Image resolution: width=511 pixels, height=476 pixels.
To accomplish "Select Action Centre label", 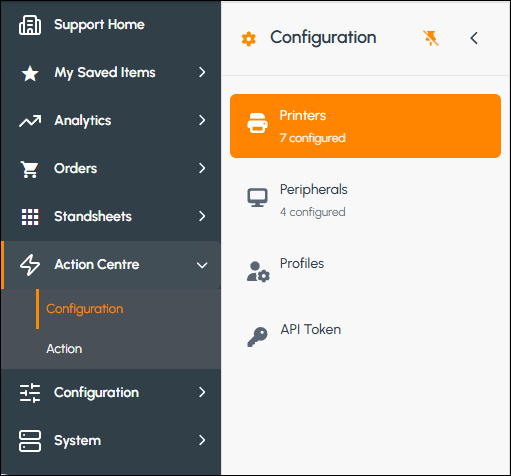I will tap(97, 265).
